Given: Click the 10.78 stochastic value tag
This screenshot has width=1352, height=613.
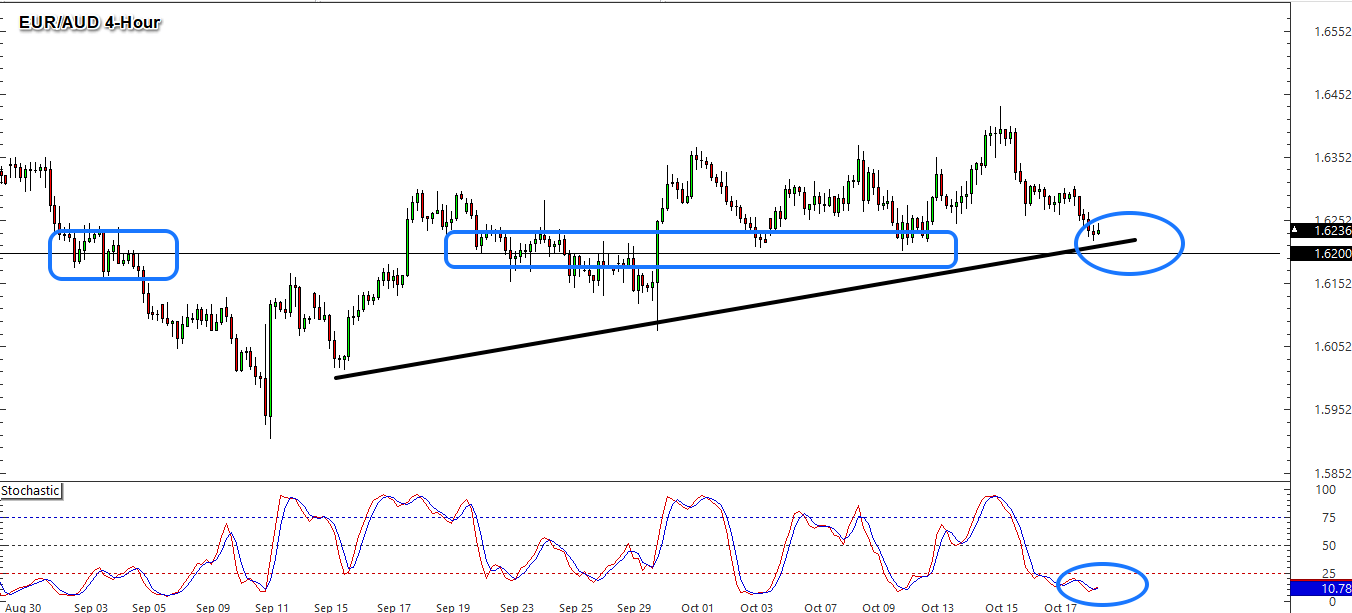Looking at the screenshot, I should (x=1321, y=590).
